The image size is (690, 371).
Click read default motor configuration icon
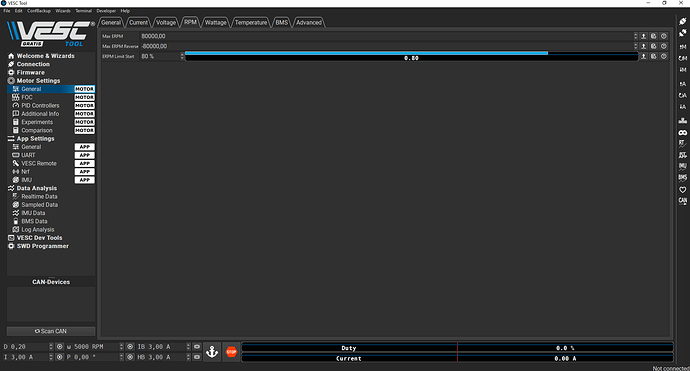tap(683, 58)
